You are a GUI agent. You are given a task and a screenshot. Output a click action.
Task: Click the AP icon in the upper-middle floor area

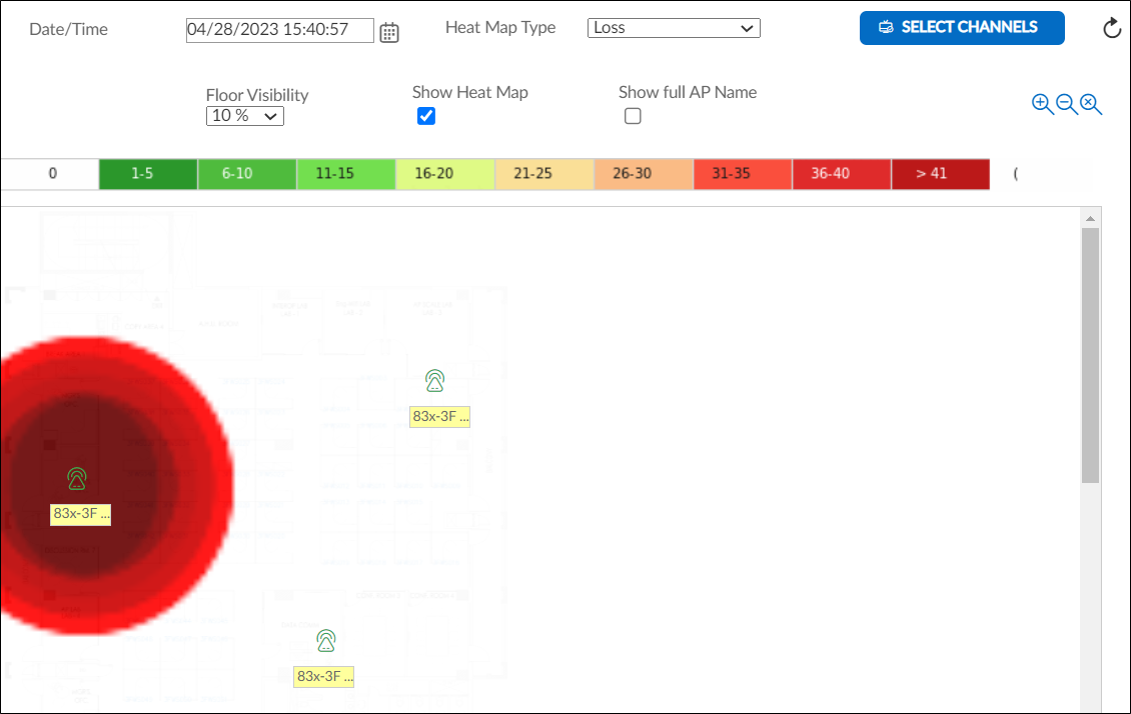pyautogui.click(x=434, y=378)
